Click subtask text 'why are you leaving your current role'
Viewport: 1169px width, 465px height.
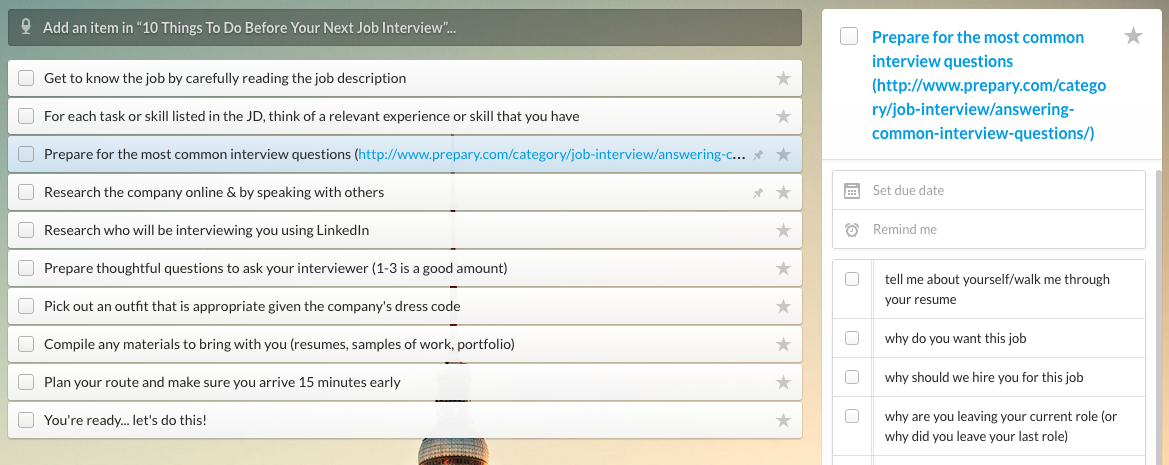(1001, 426)
